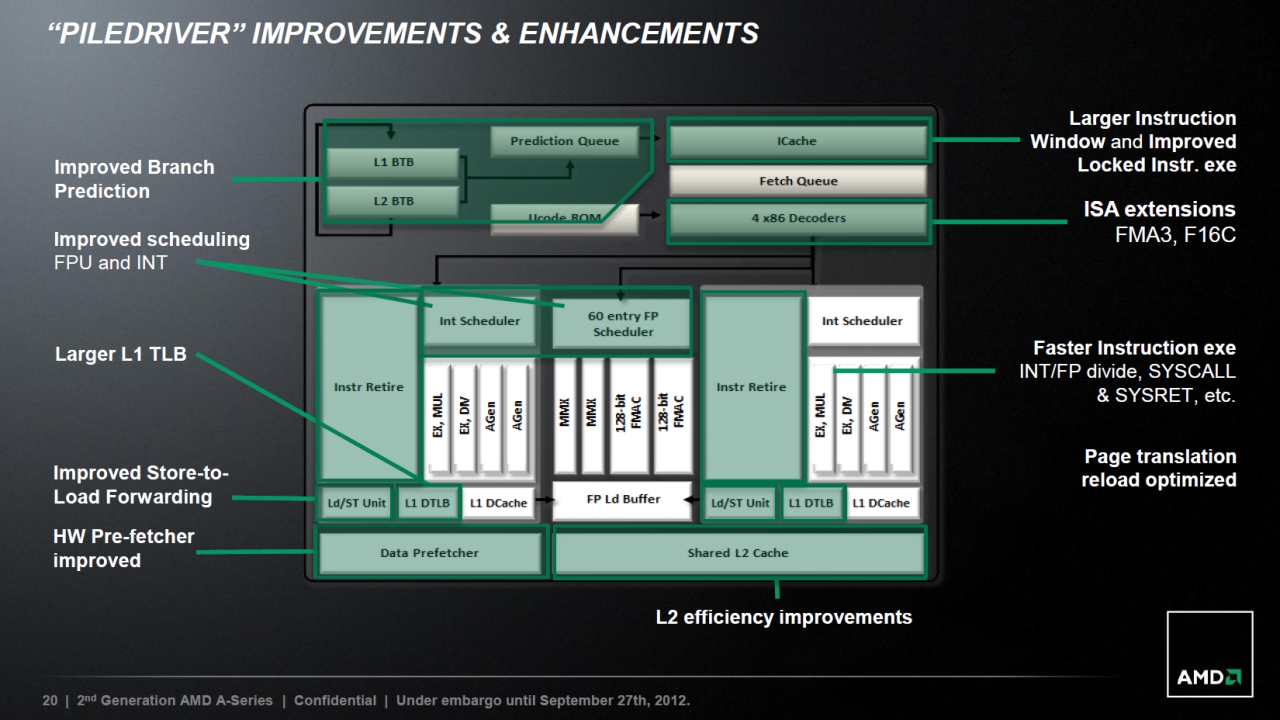Click the "Faster Instruction exe" heading
The image size is (1280, 720).
click(x=1134, y=348)
